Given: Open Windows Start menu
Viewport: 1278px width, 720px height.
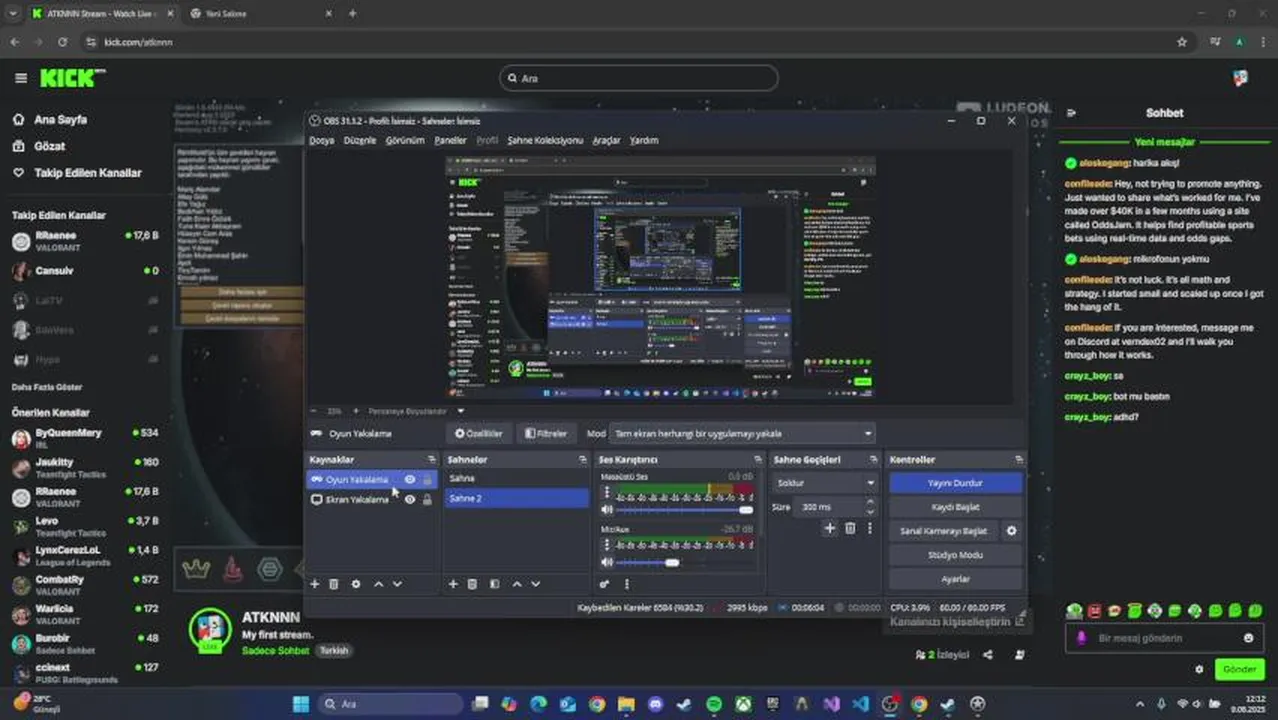Looking at the screenshot, I should (300, 704).
